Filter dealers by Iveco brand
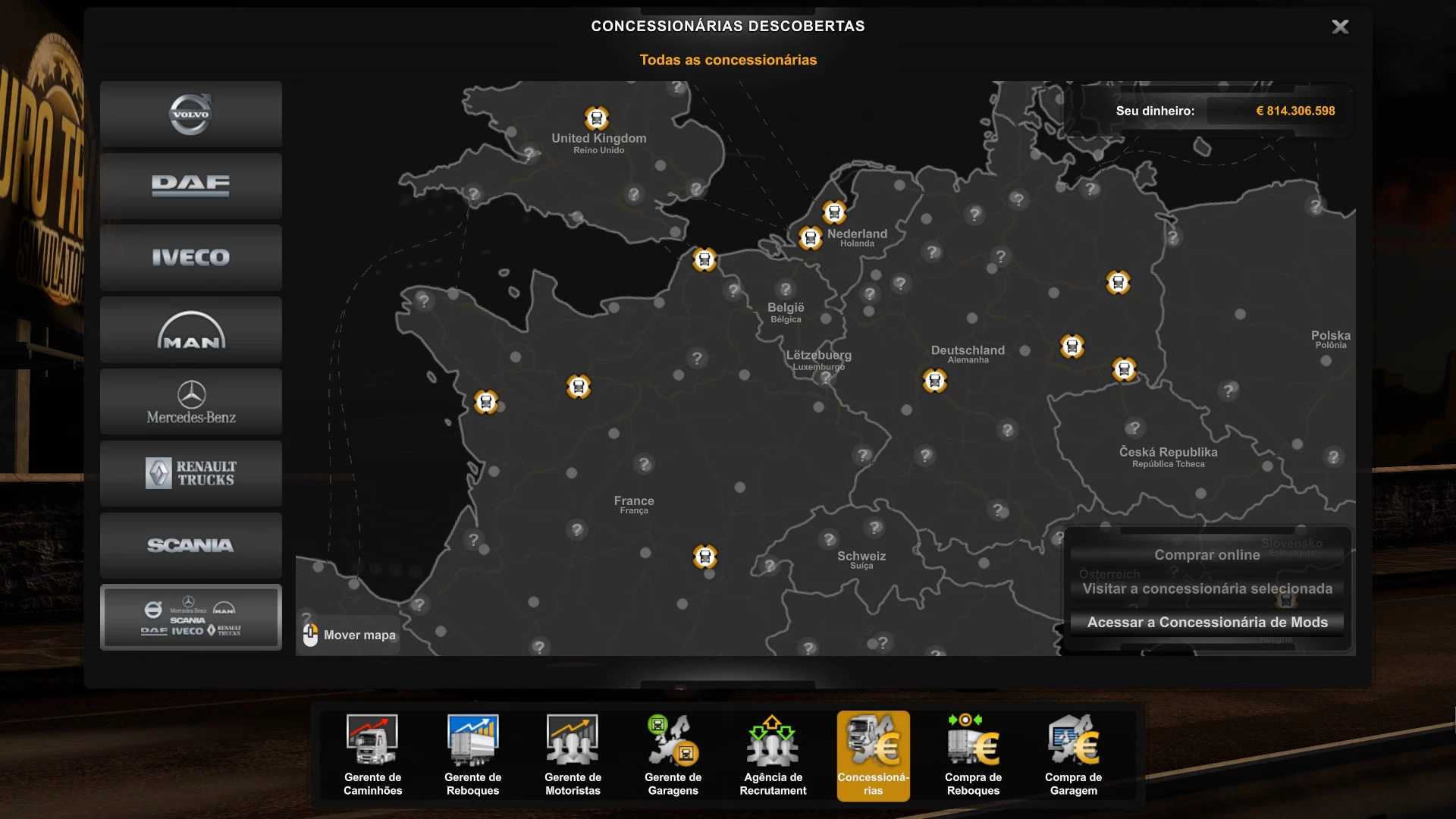The width and height of the screenshot is (1456, 819). coord(190,258)
